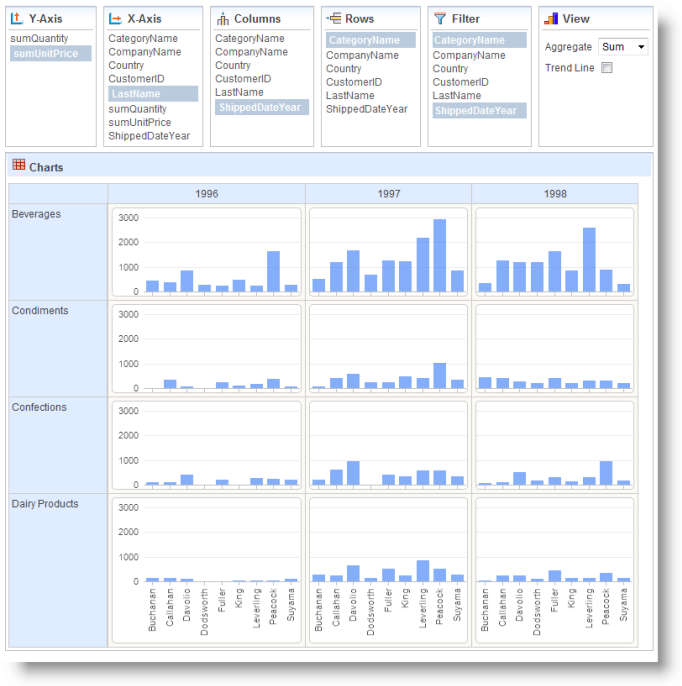
Task: Click the X-Axis panel icon
Action: pos(115,18)
